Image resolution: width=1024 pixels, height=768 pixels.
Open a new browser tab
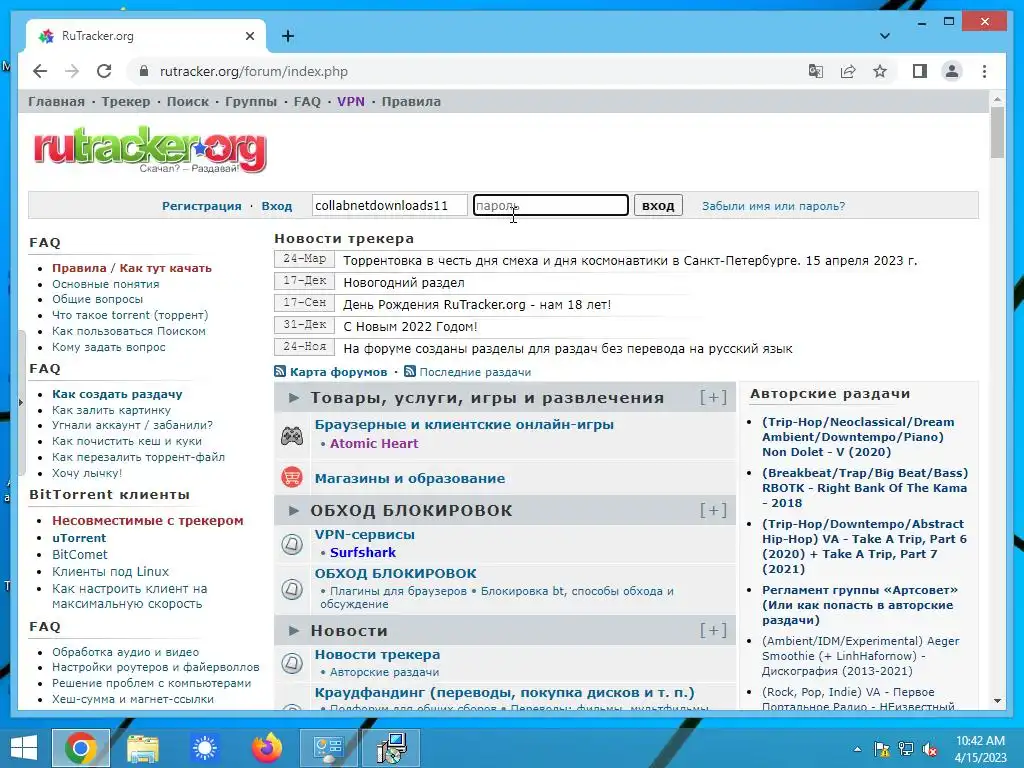click(288, 36)
